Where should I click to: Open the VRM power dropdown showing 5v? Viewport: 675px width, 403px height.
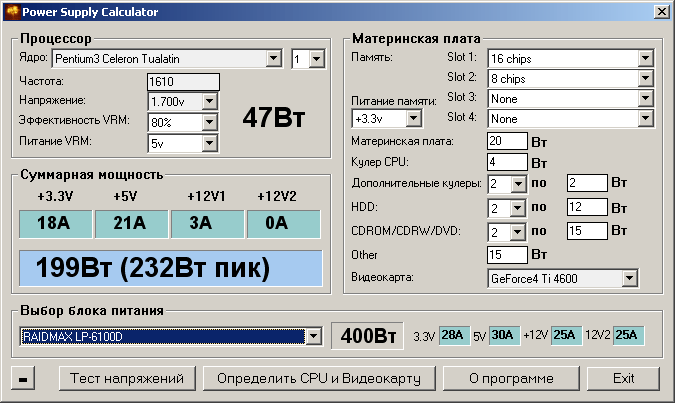(x=183, y=143)
